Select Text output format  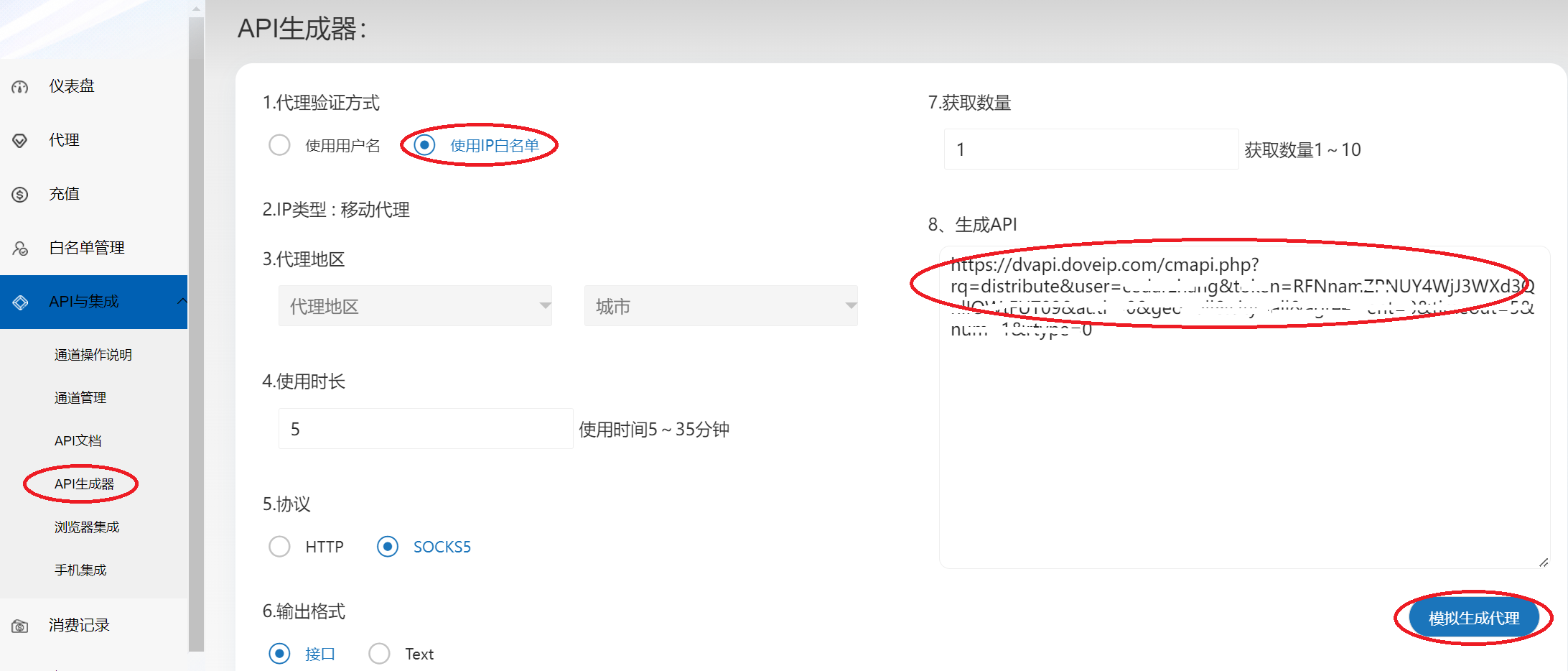tap(379, 654)
